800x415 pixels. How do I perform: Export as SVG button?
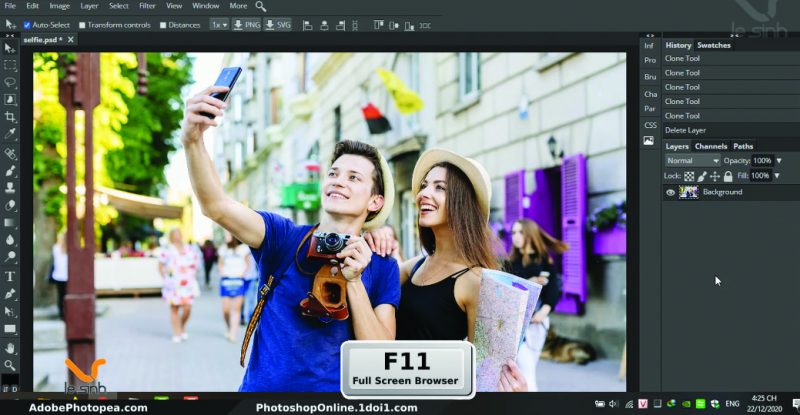pos(278,25)
